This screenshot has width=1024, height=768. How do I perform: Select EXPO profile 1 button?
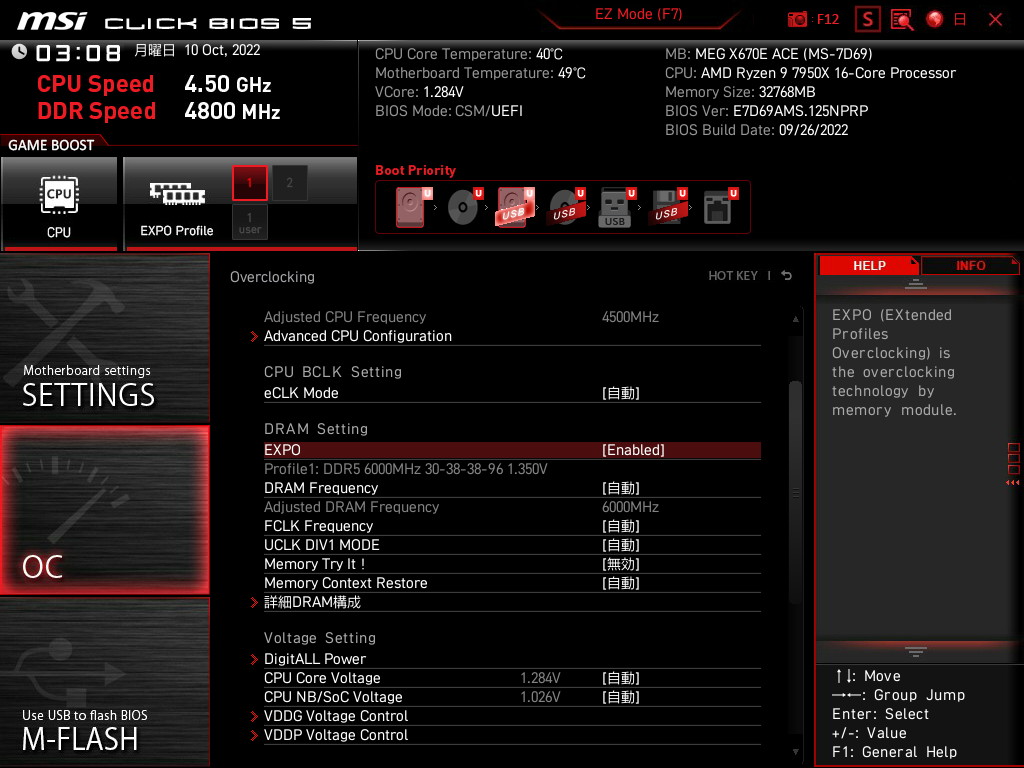coord(249,183)
